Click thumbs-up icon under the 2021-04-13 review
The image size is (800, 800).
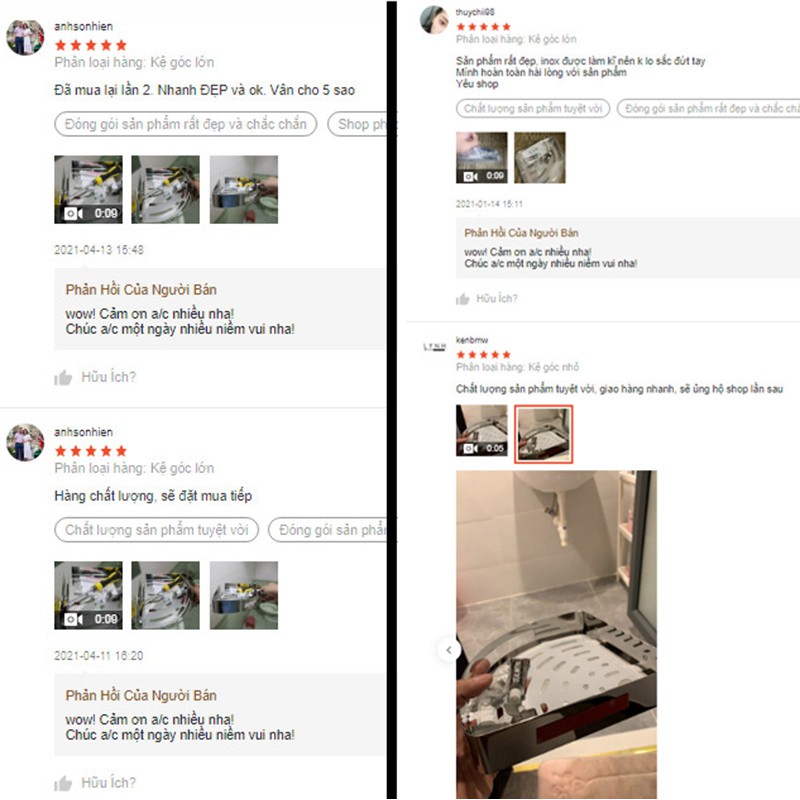coord(63,378)
